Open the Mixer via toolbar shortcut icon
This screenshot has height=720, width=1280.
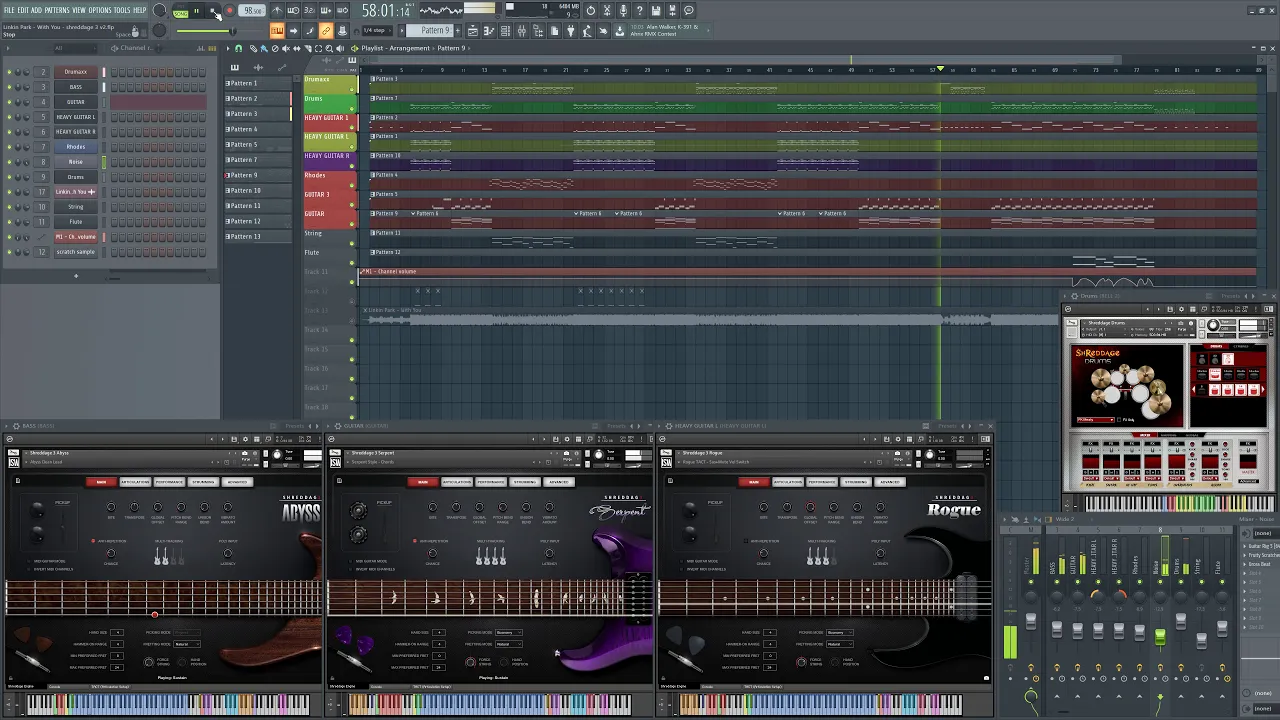(521, 31)
